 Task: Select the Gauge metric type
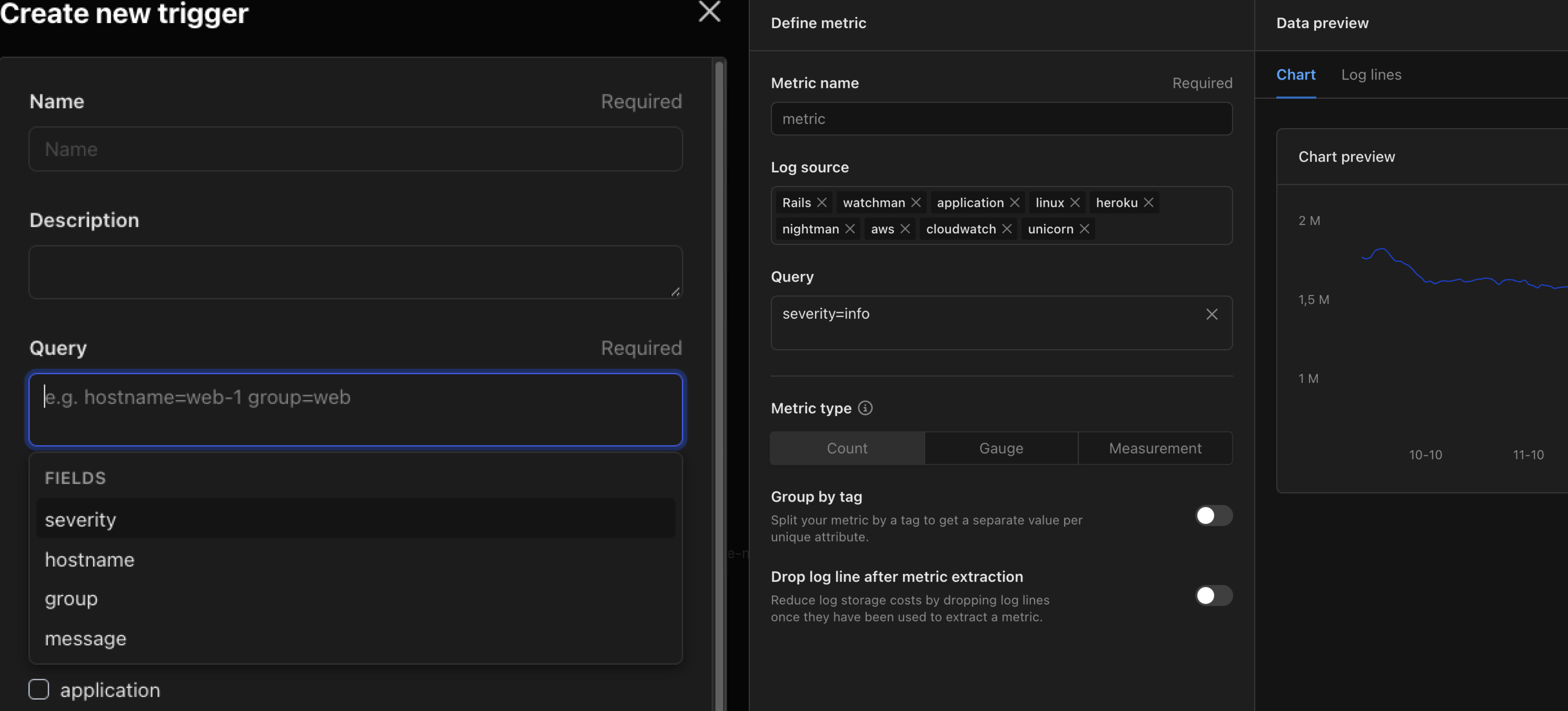coord(1001,448)
